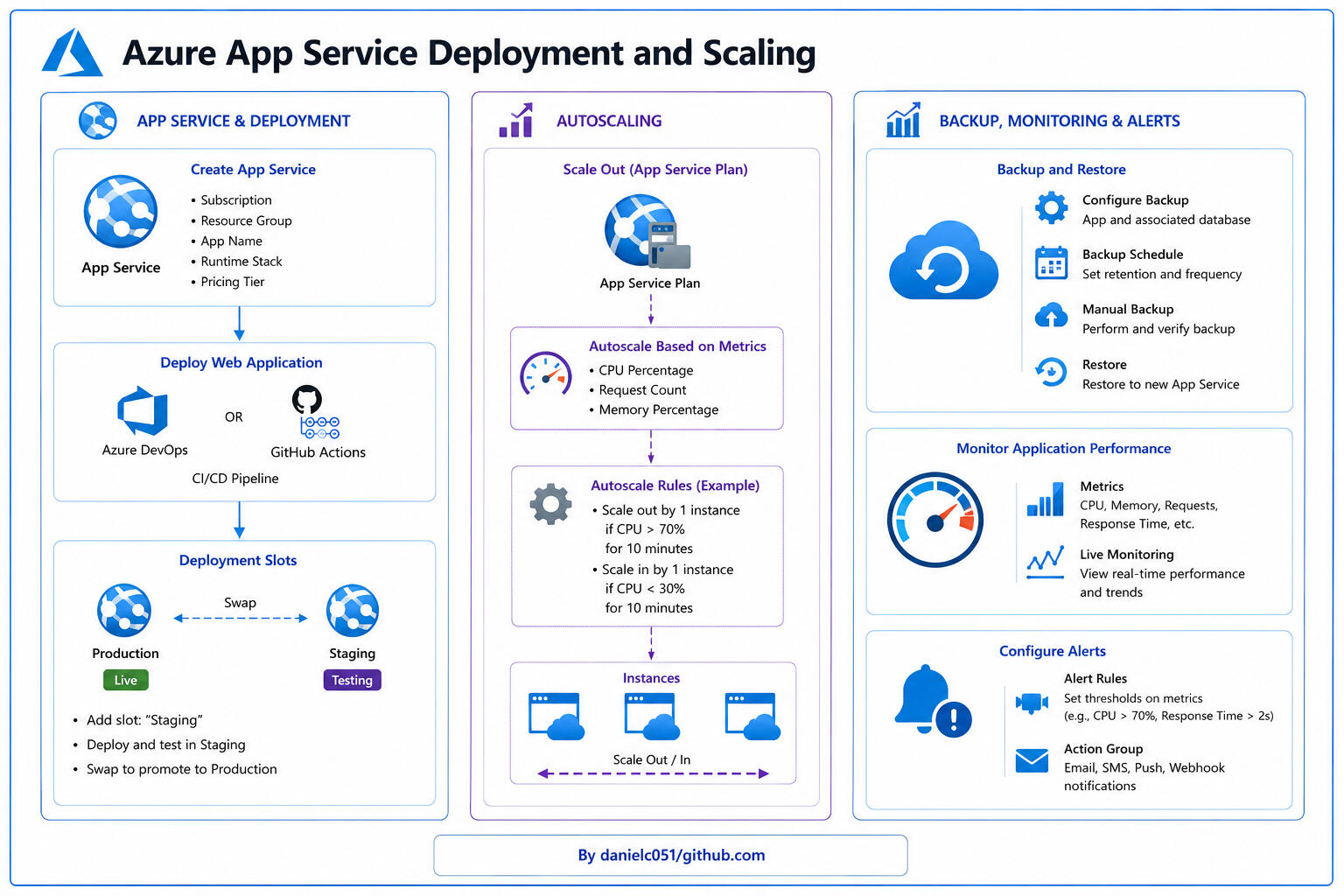
Task: Click the Manual Backup cloud upload icon
Action: (1051, 315)
